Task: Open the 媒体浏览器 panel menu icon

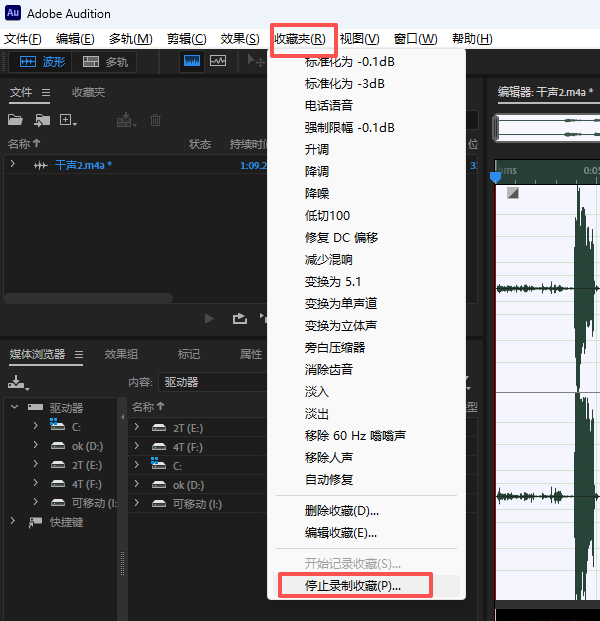Action: click(x=79, y=354)
